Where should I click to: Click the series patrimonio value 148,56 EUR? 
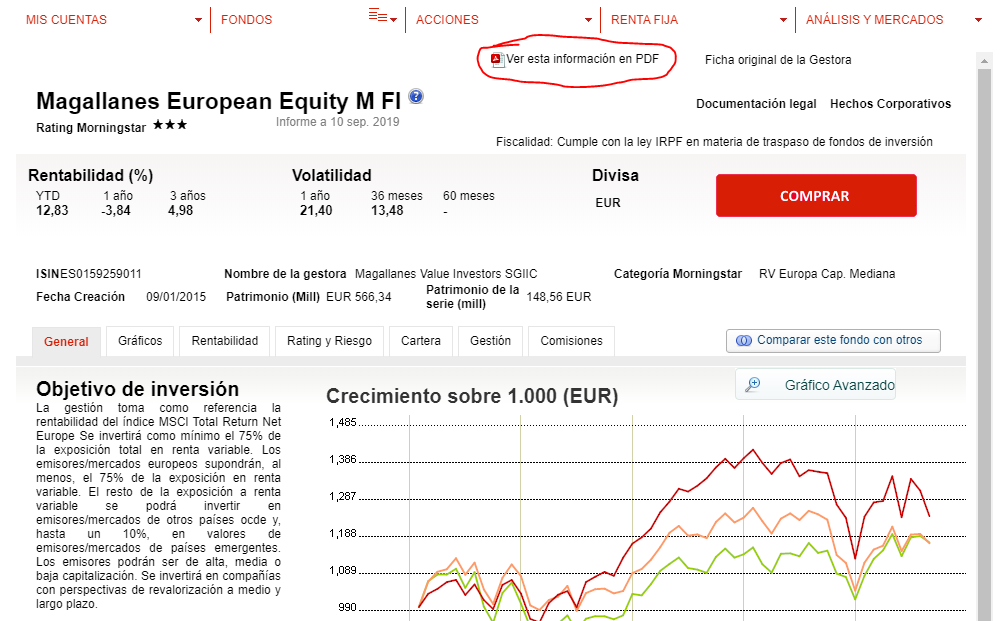[559, 297]
